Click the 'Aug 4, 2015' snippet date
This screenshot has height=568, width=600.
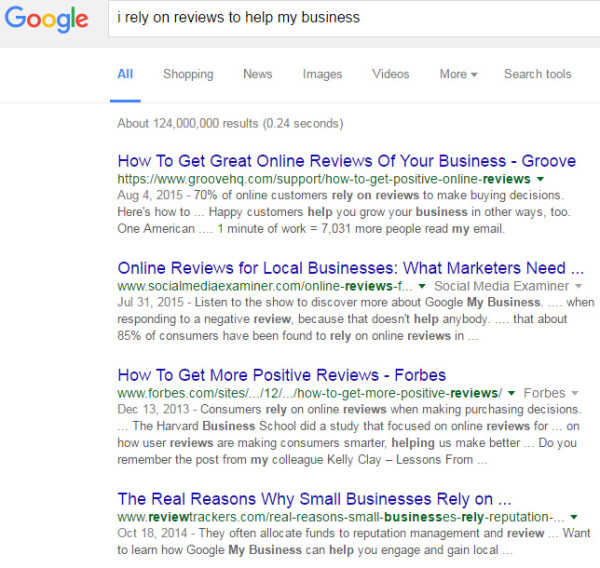[x=150, y=195]
